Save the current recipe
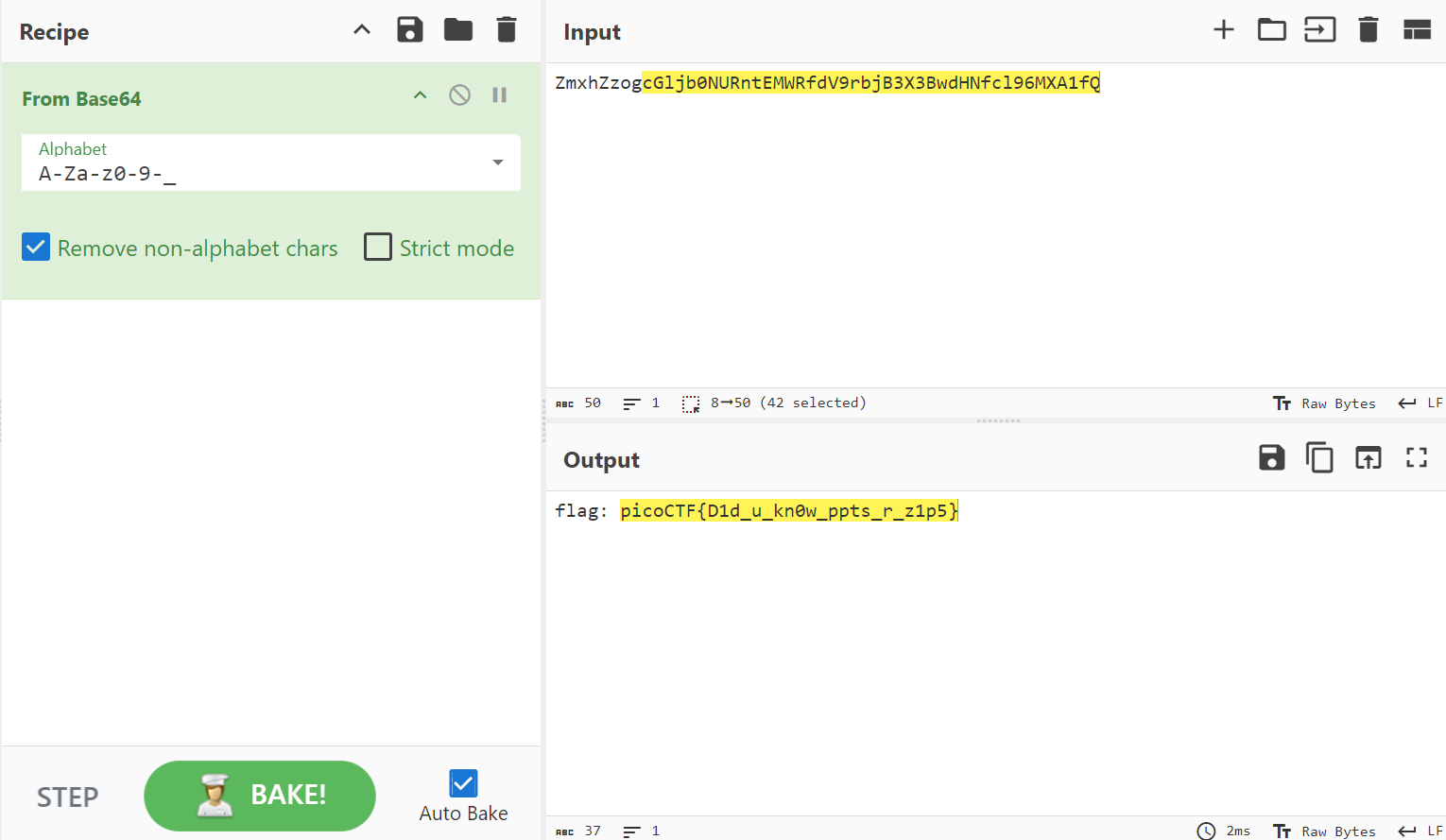The width and height of the screenshot is (1446, 840). click(x=409, y=30)
